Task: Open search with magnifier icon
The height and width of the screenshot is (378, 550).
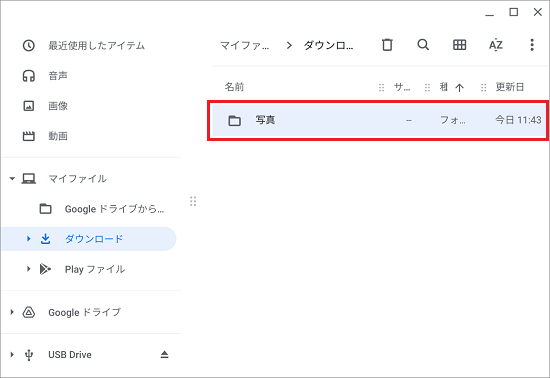Action: coord(423,45)
